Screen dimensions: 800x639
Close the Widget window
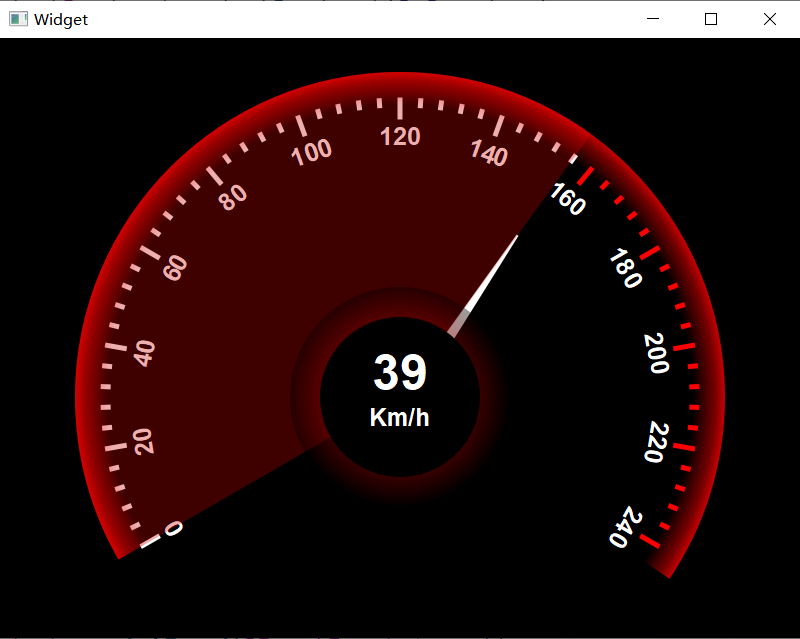(x=769, y=19)
